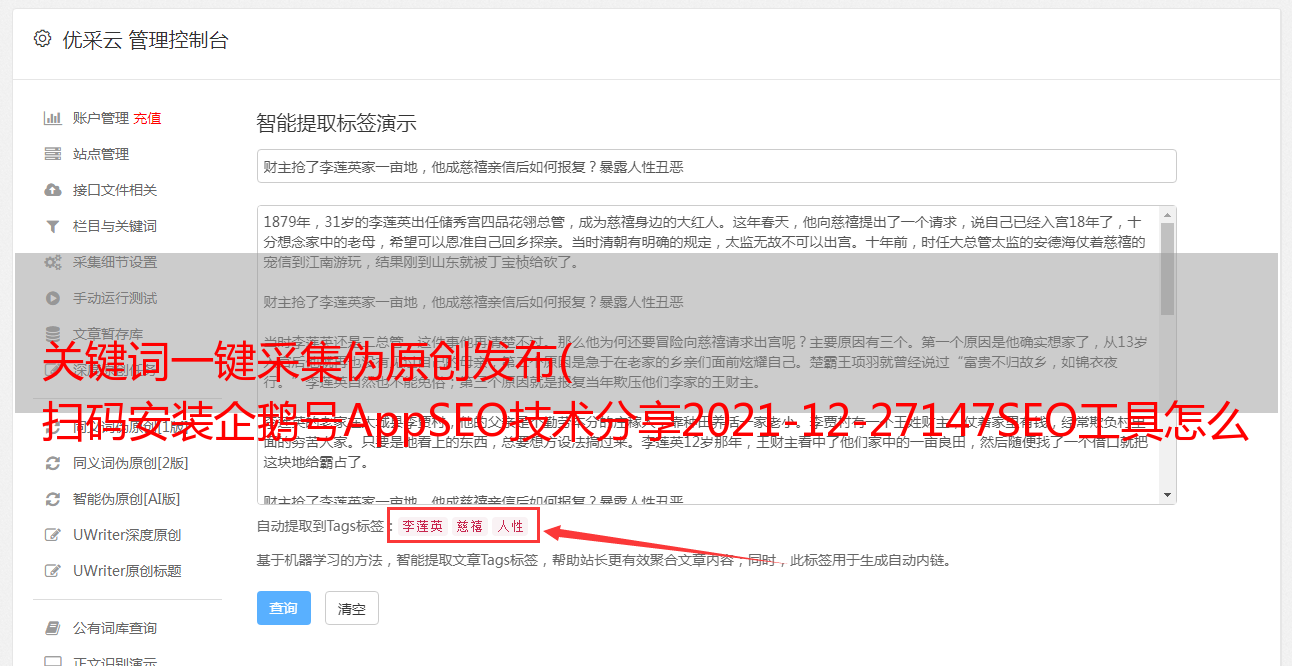This screenshot has width=1292, height=666.
Task: Click the filter icon for 栏目与关键词
Action: tap(52, 226)
